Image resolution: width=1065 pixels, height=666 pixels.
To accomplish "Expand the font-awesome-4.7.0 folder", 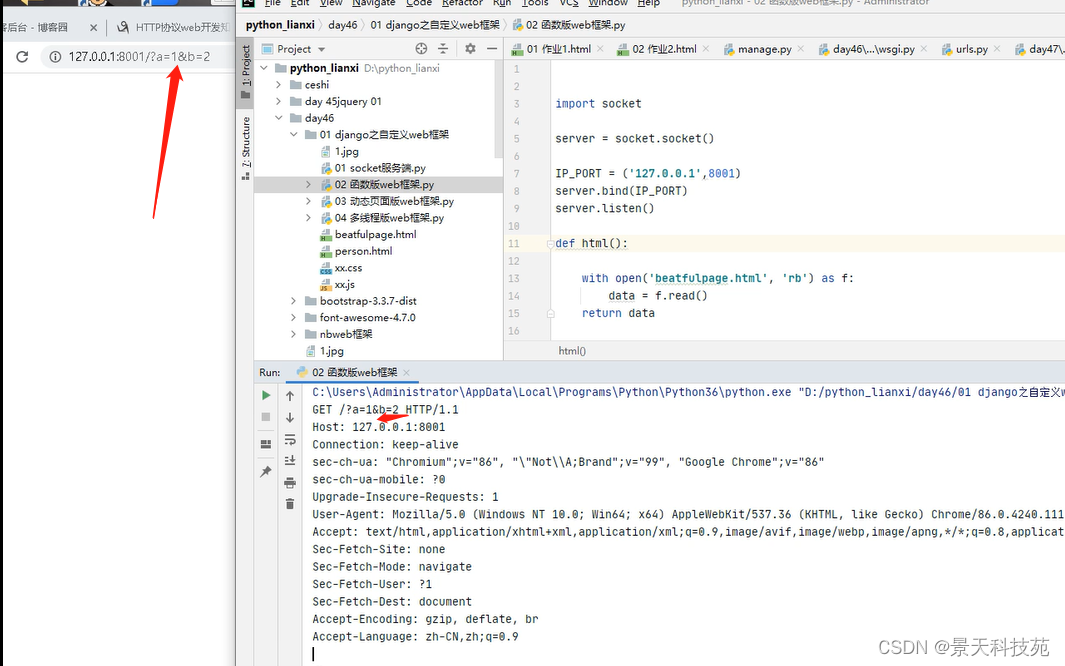I will 293,318.
